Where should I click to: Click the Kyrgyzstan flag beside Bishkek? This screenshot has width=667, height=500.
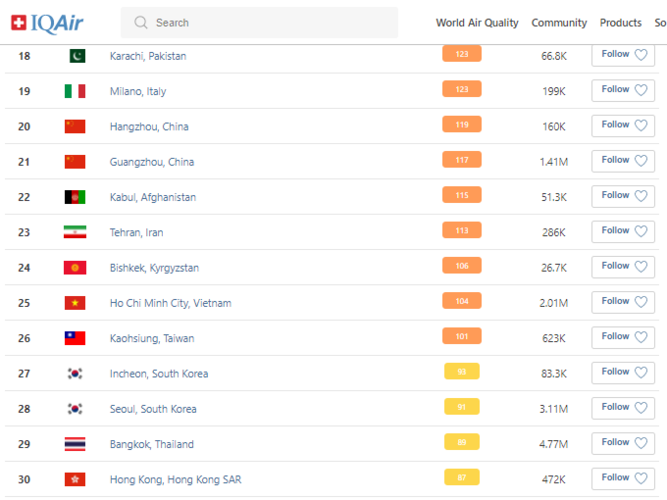point(75,267)
